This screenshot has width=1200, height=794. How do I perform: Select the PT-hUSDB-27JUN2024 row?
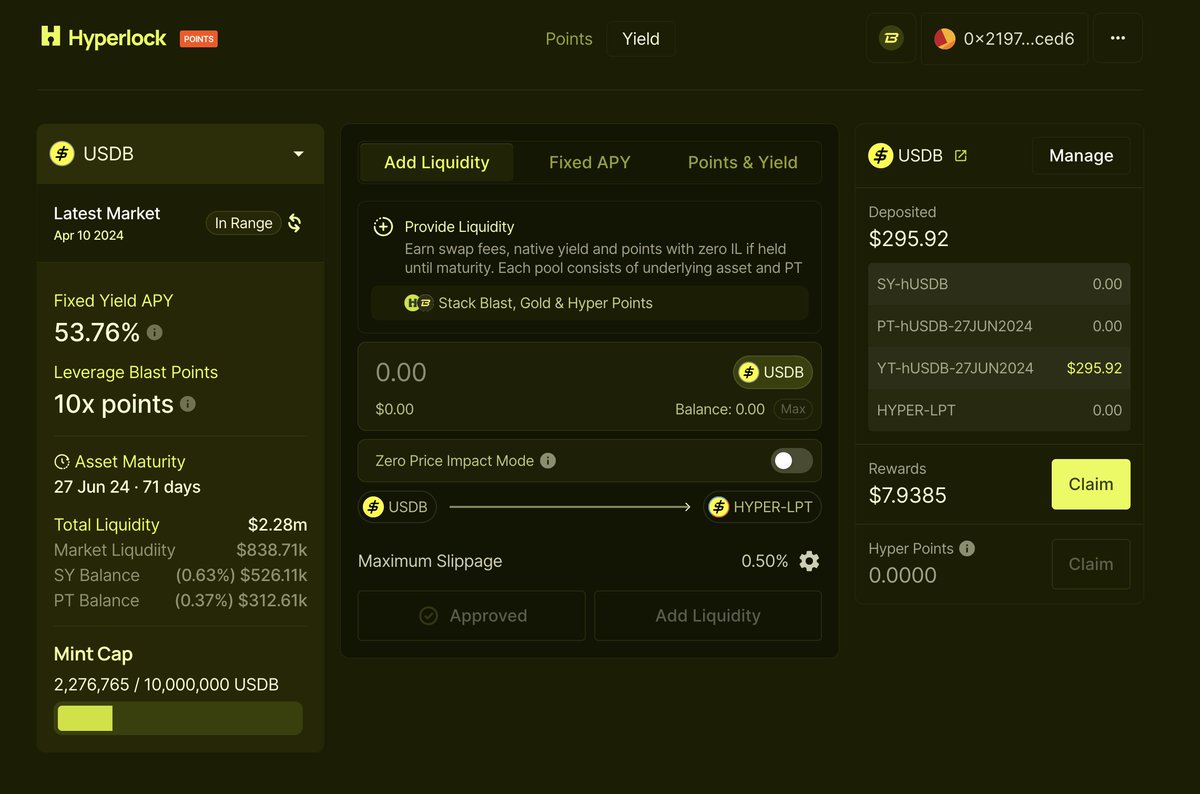click(999, 326)
